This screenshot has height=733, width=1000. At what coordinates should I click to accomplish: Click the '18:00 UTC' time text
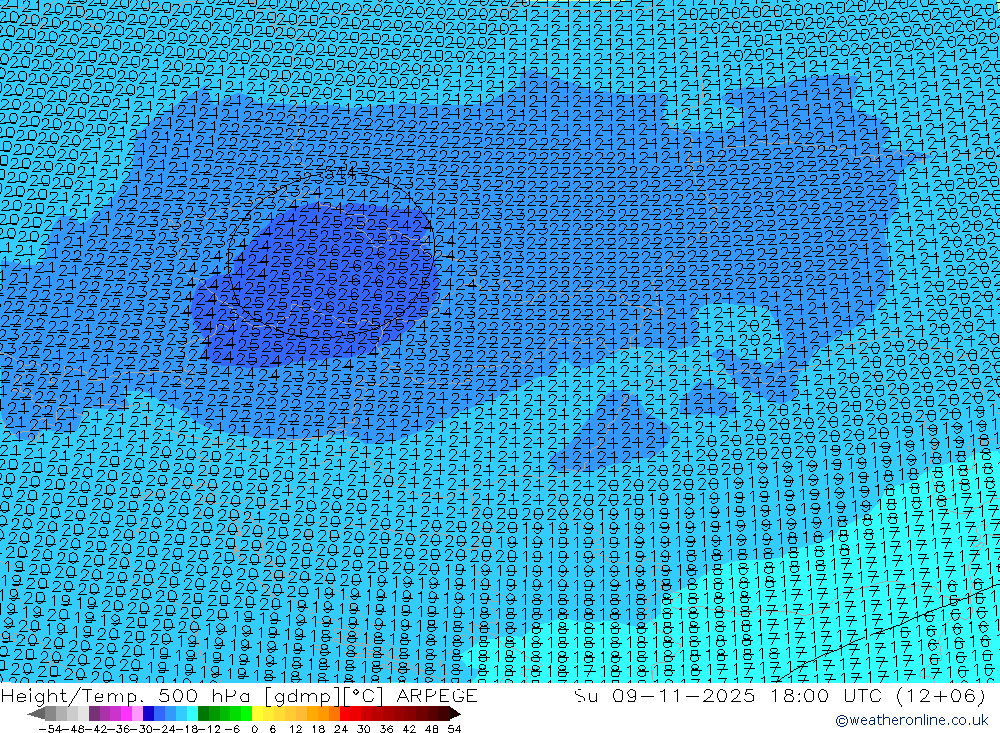(x=826, y=695)
